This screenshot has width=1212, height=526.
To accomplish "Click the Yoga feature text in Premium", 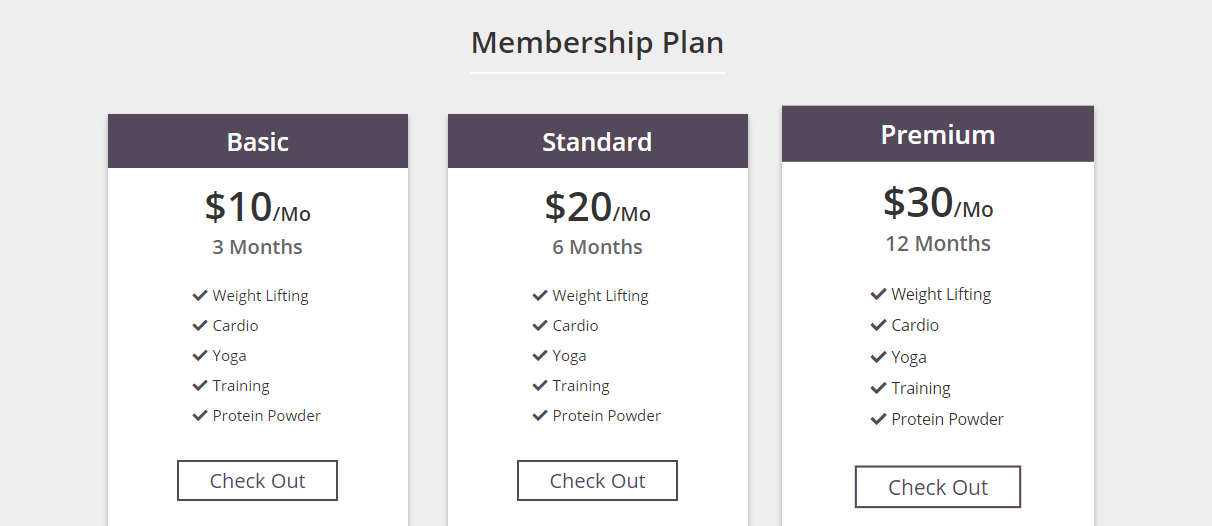I will tap(909, 357).
